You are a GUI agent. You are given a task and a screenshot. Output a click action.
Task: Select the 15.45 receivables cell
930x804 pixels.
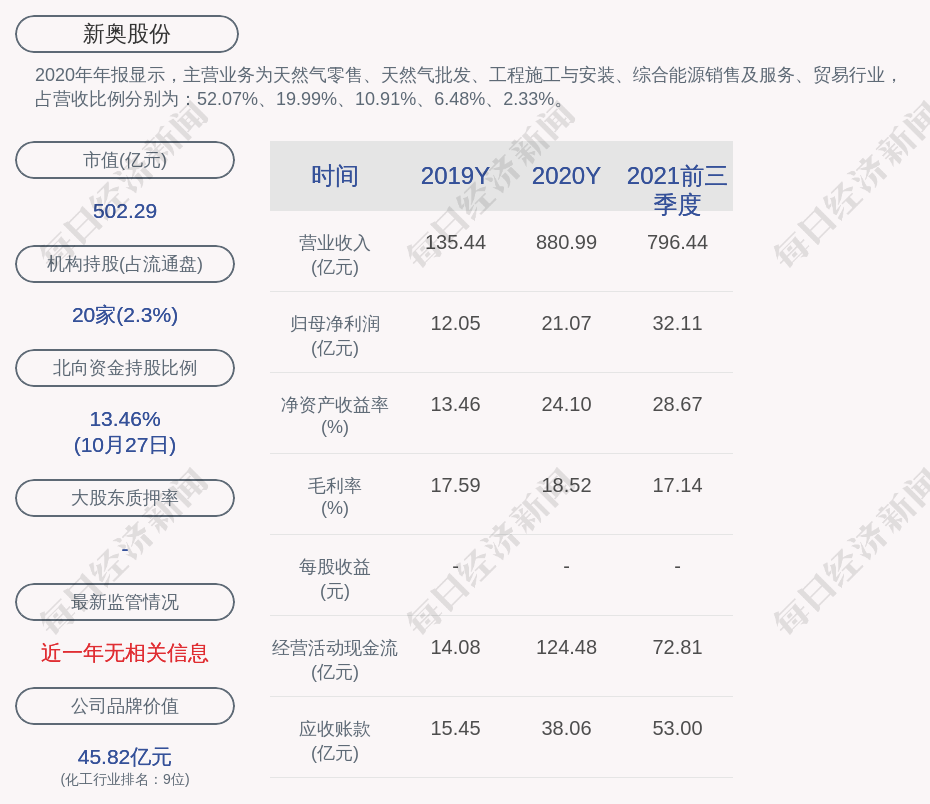(455, 728)
